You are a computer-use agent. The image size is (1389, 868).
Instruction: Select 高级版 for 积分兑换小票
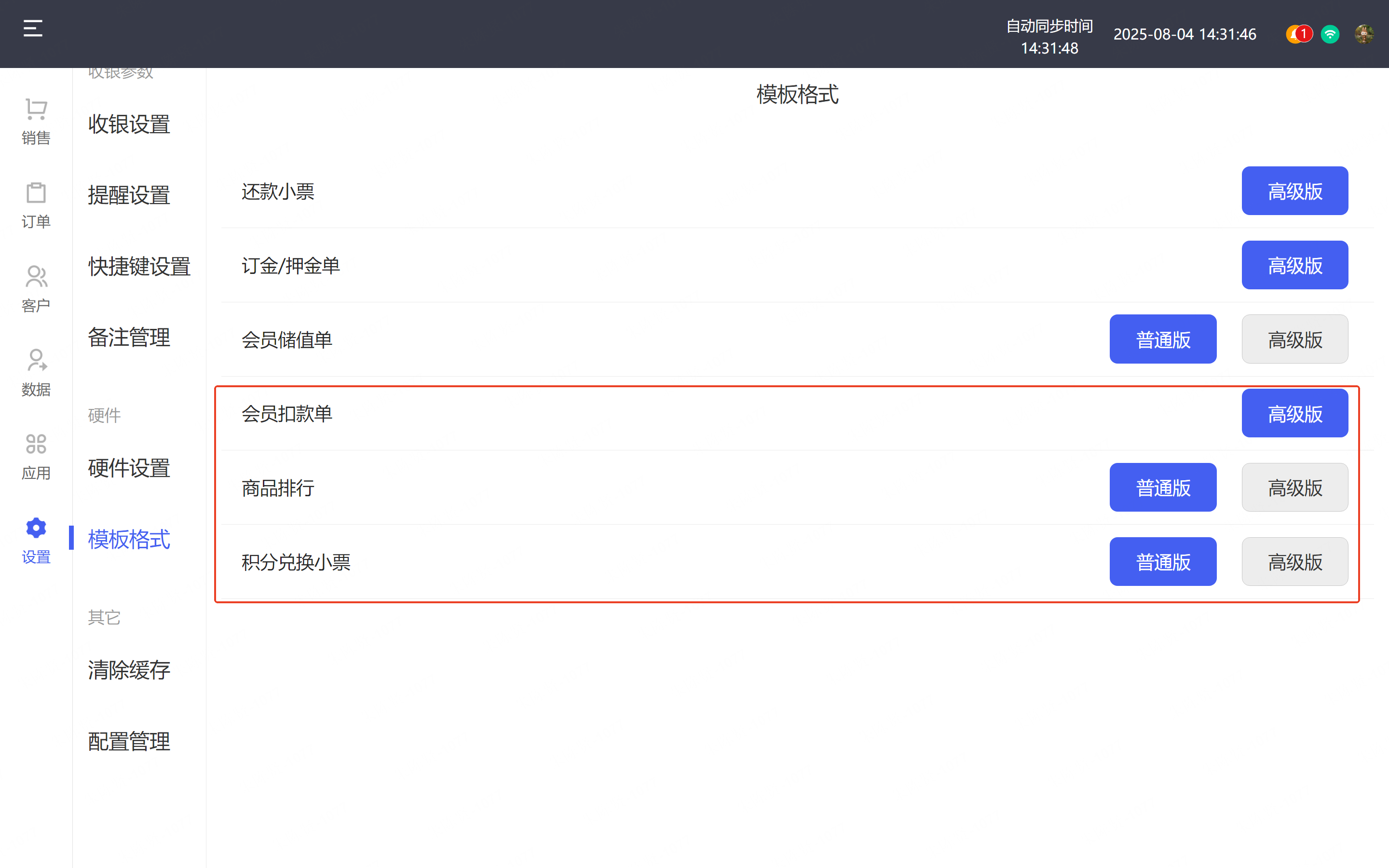[1295, 562]
